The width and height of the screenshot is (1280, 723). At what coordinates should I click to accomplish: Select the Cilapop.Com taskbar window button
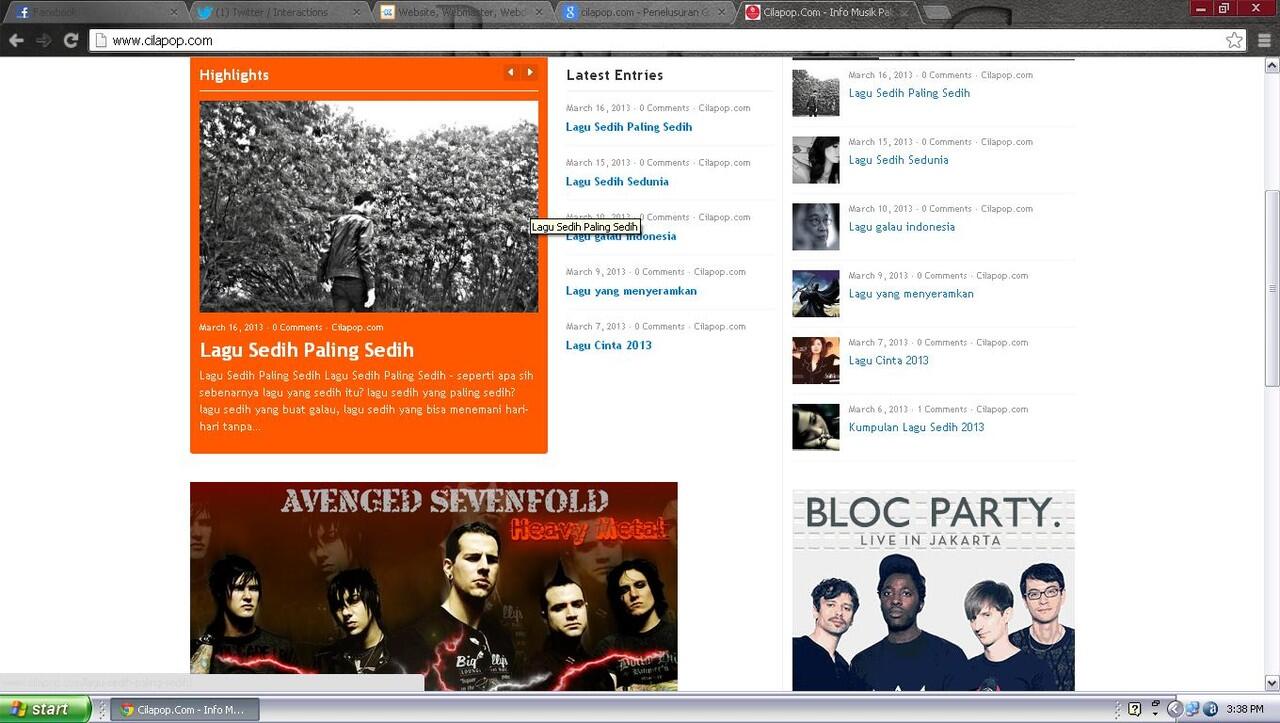click(x=184, y=709)
